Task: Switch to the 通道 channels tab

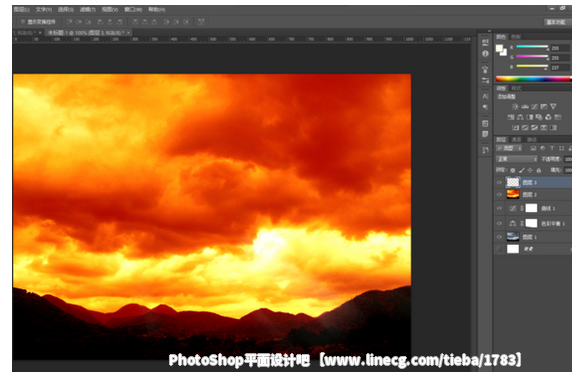Action: click(x=517, y=139)
